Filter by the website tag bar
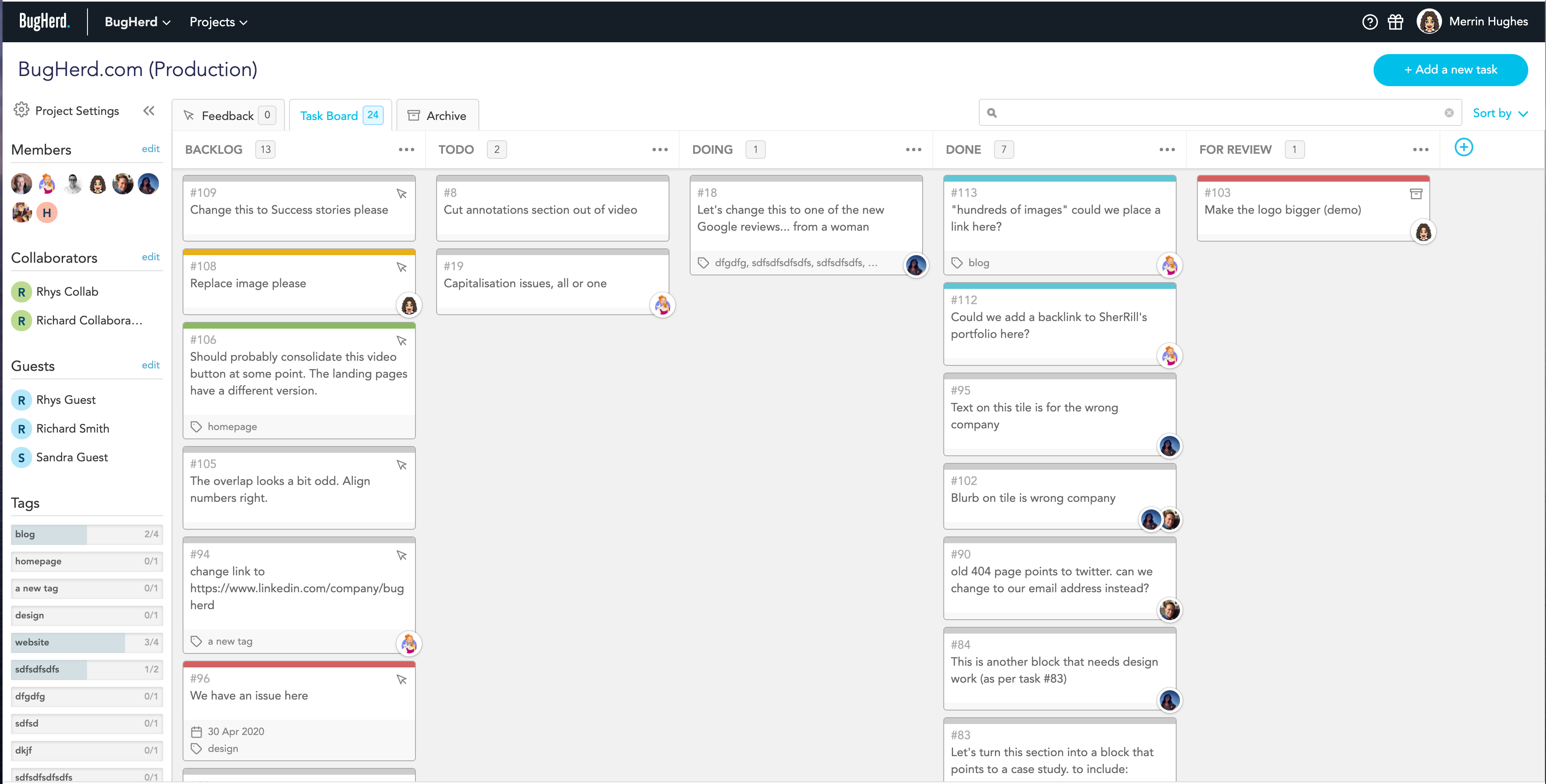 87,642
